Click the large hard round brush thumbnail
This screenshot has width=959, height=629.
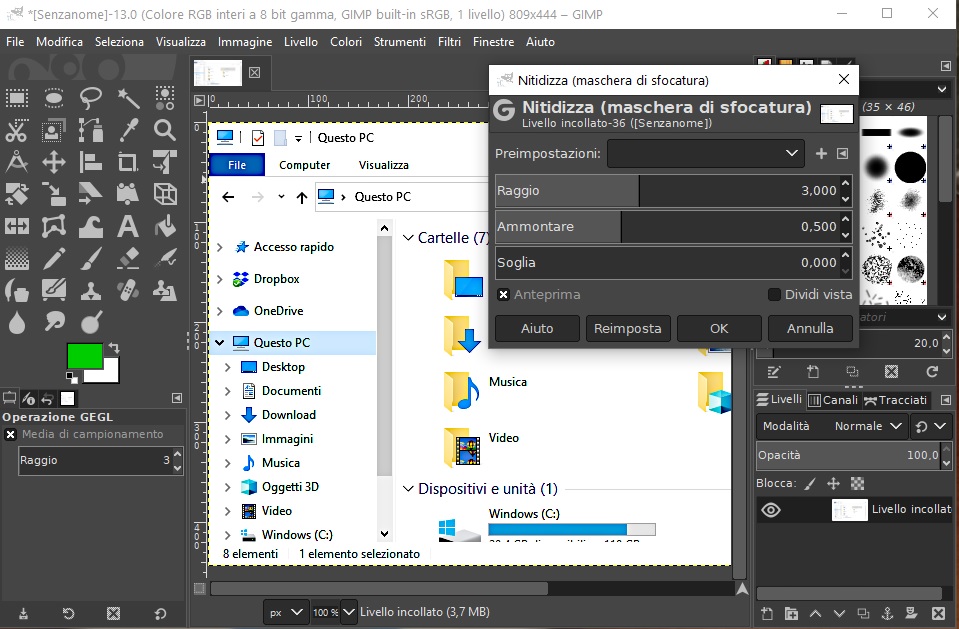click(x=910, y=167)
